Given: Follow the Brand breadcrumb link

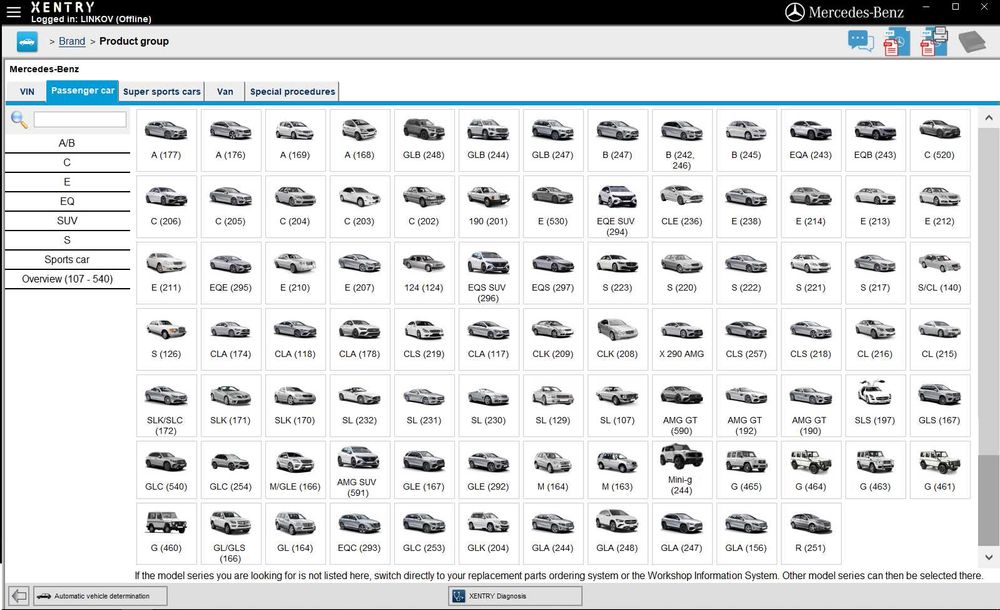Looking at the screenshot, I should click(x=71, y=41).
